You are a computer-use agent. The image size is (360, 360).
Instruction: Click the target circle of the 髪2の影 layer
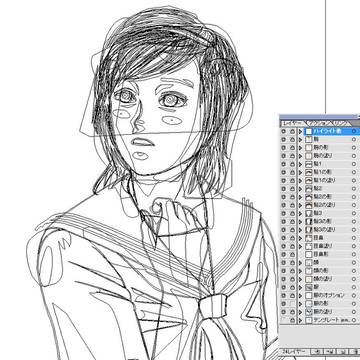coord(354,197)
